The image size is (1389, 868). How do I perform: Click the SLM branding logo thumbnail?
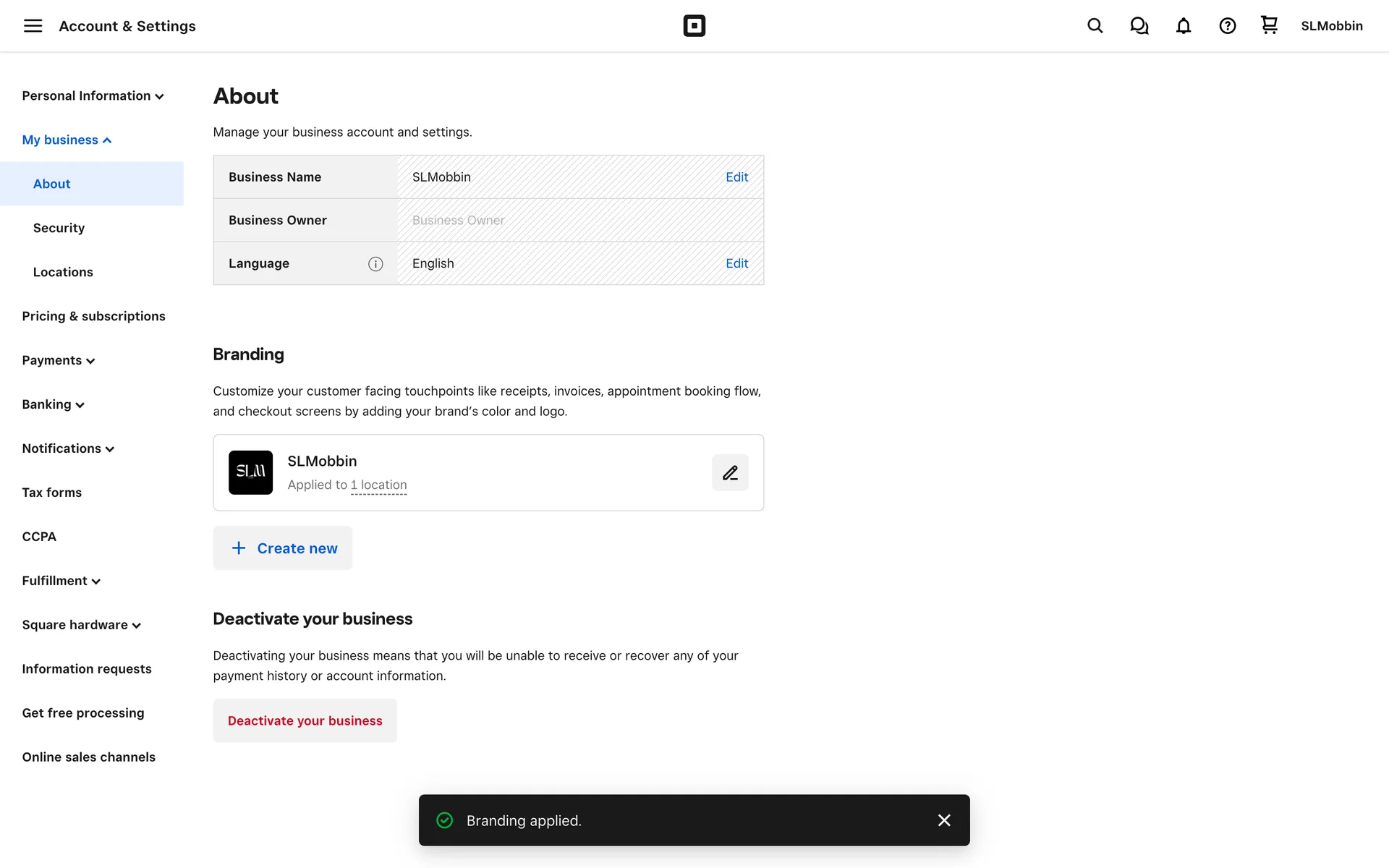point(250,472)
